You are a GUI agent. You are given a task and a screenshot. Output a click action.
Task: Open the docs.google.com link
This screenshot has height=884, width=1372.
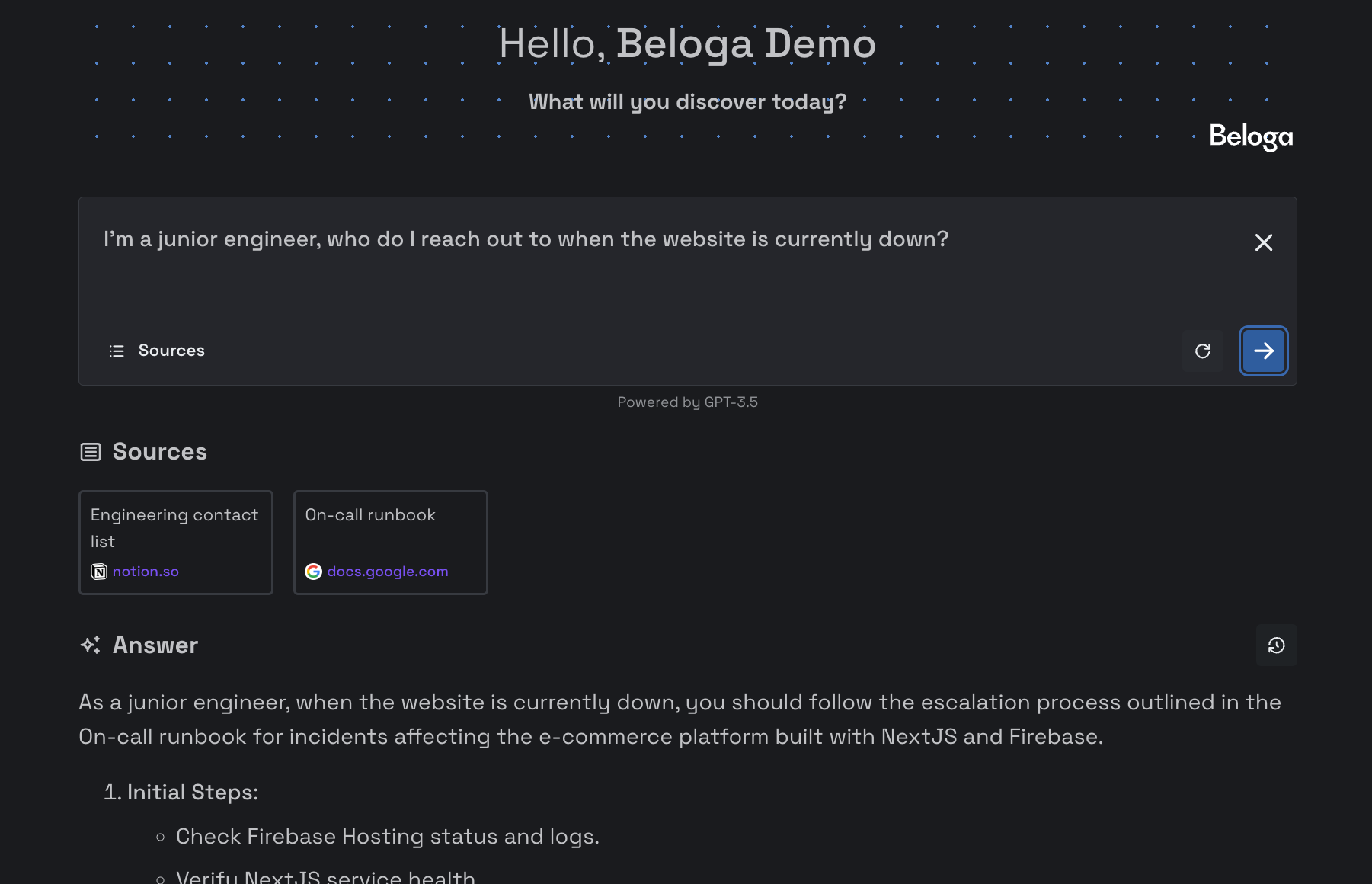coord(387,571)
